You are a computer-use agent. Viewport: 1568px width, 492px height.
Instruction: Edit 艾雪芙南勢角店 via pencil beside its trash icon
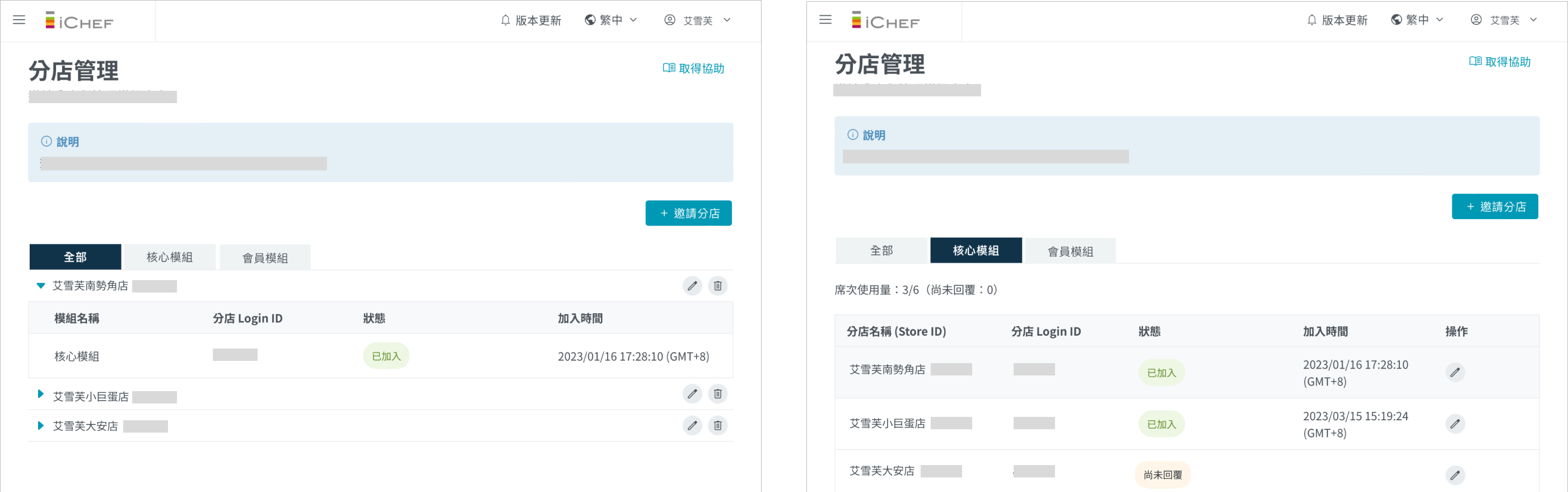(692, 286)
